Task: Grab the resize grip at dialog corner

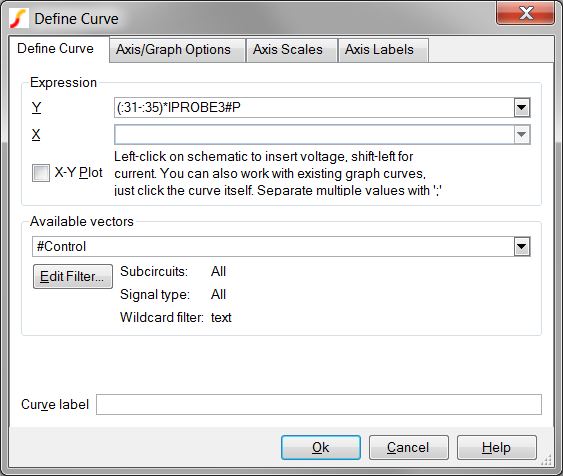Action: pyautogui.click(x=546, y=459)
